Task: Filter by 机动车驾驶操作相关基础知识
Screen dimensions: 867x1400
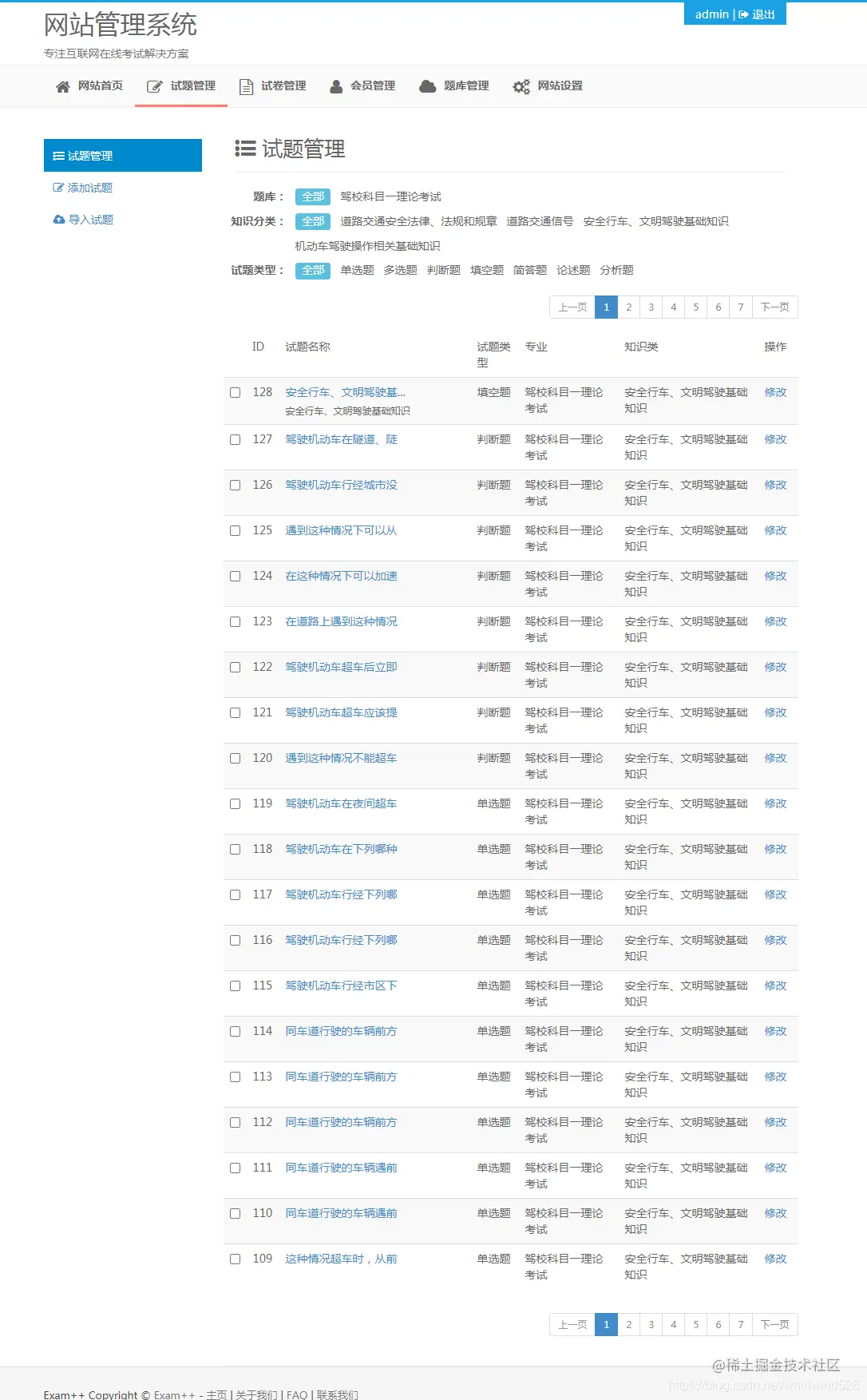Action: (x=367, y=246)
